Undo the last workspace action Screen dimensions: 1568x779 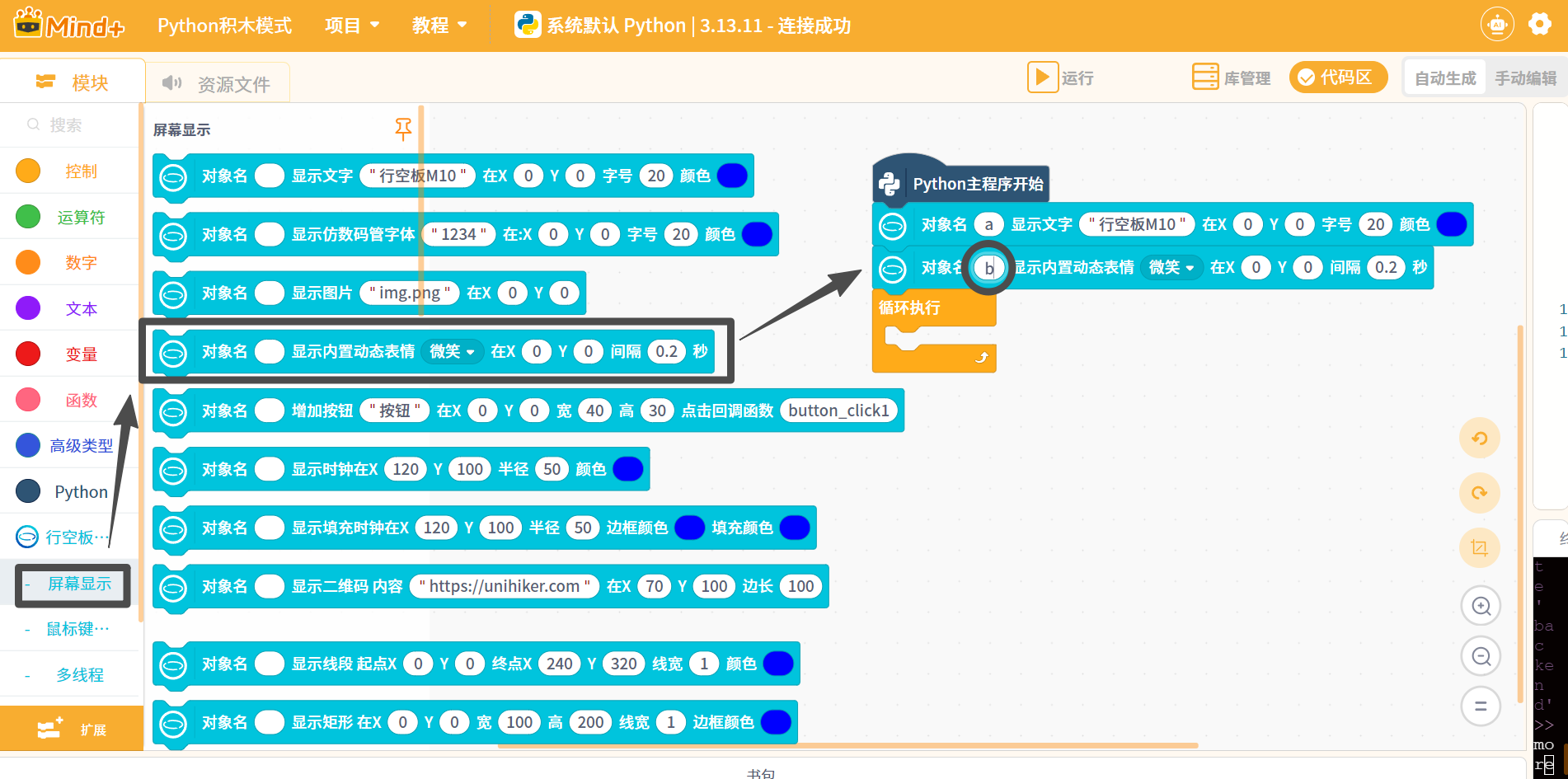1480,439
